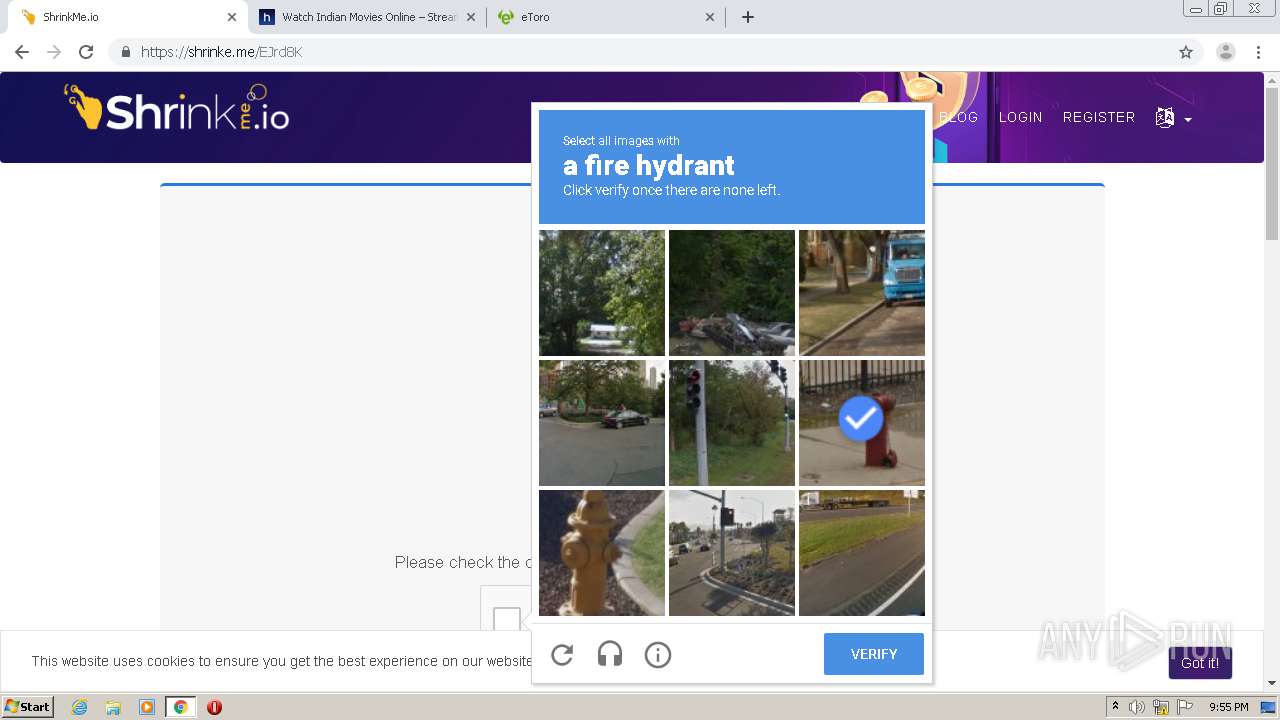The width and height of the screenshot is (1280, 720).
Task: Bookmark this page with star icon
Action: click(x=1186, y=52)
